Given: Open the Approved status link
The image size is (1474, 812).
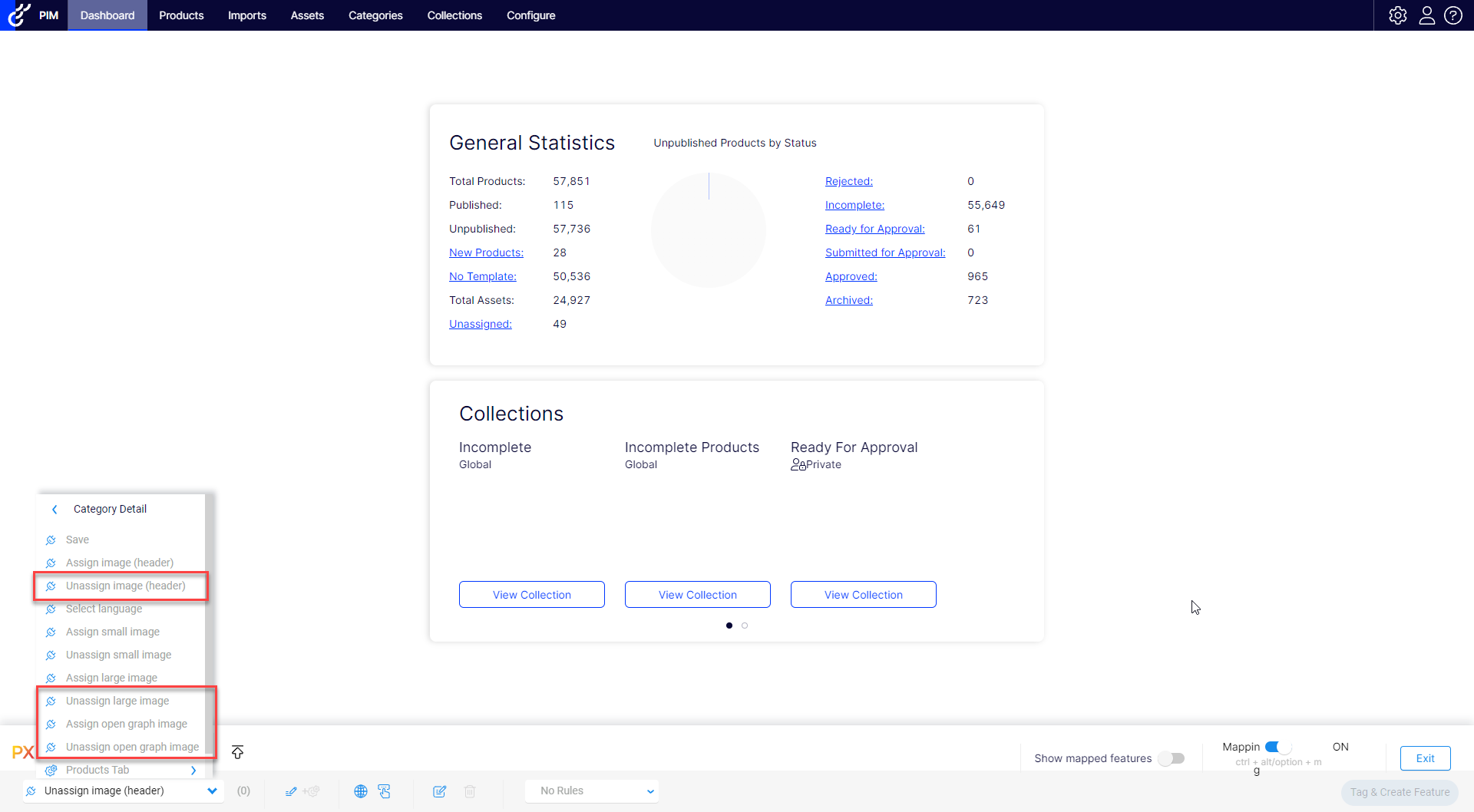Looking at the screenshot, I should point(851,276).
